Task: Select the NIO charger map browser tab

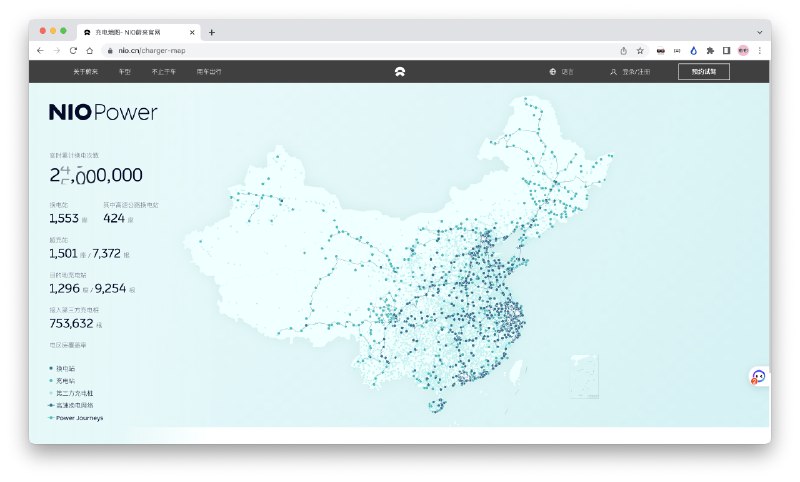Action: point(138,32)
